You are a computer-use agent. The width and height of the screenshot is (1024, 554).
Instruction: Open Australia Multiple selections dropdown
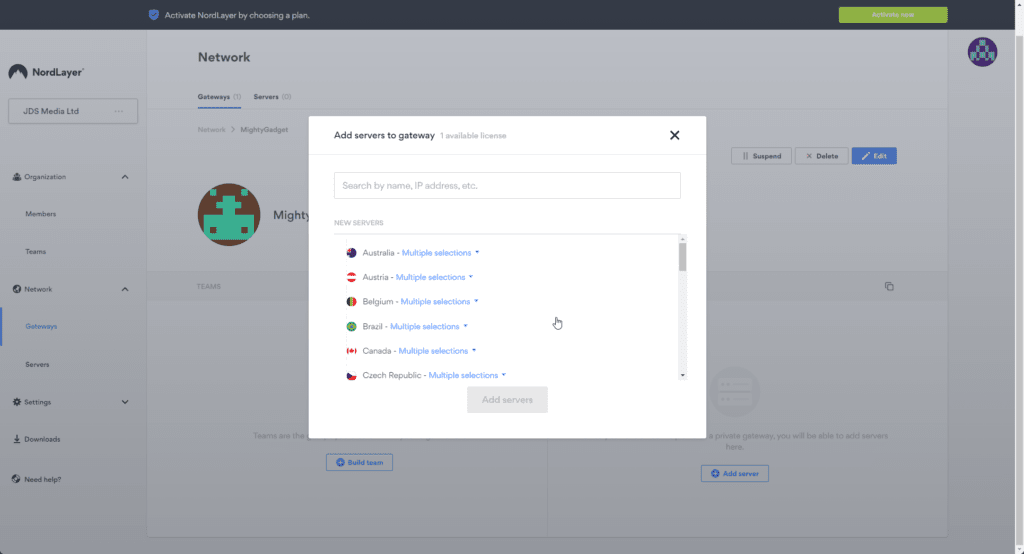coord(440,253)
